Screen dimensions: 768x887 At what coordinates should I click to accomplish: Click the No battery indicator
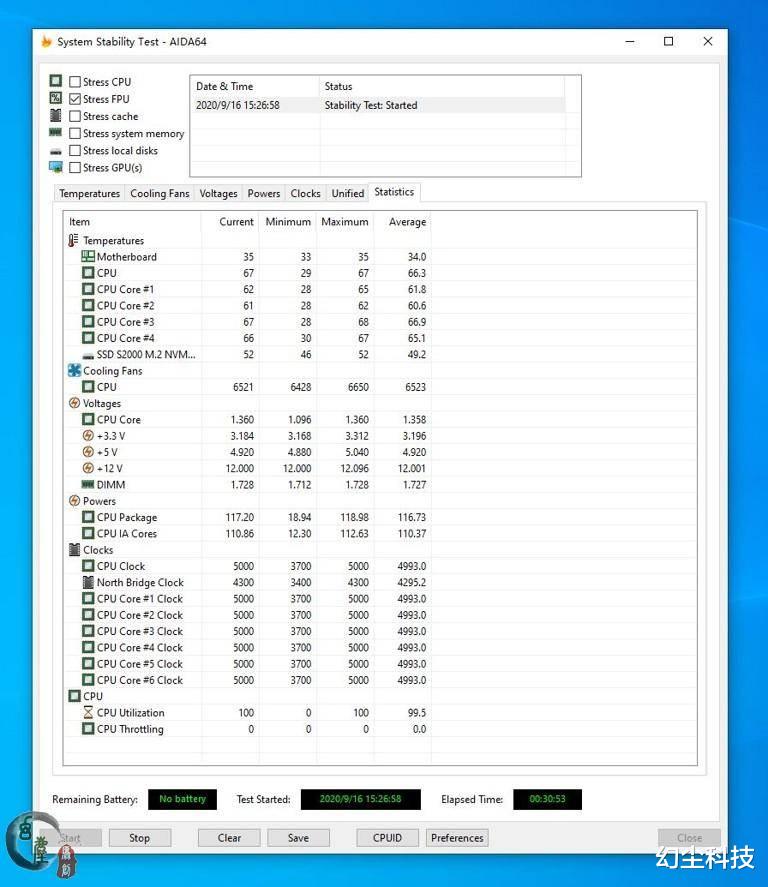(x=182, y=799)
